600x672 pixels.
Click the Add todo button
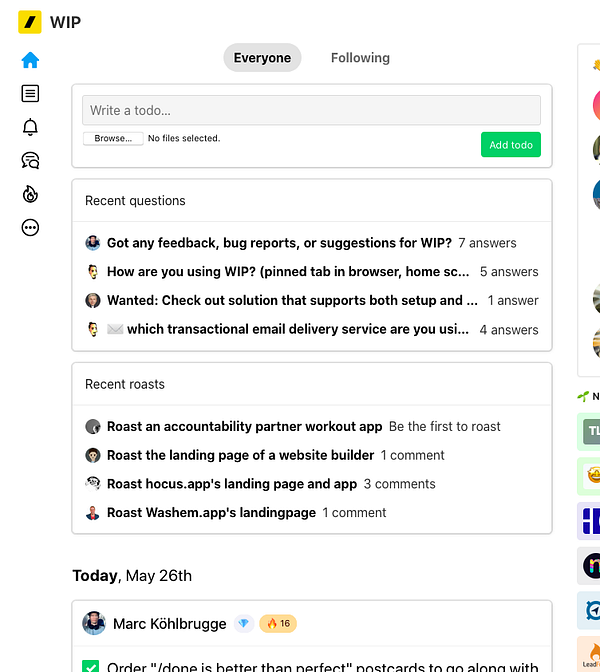click(x=510, y=144)
